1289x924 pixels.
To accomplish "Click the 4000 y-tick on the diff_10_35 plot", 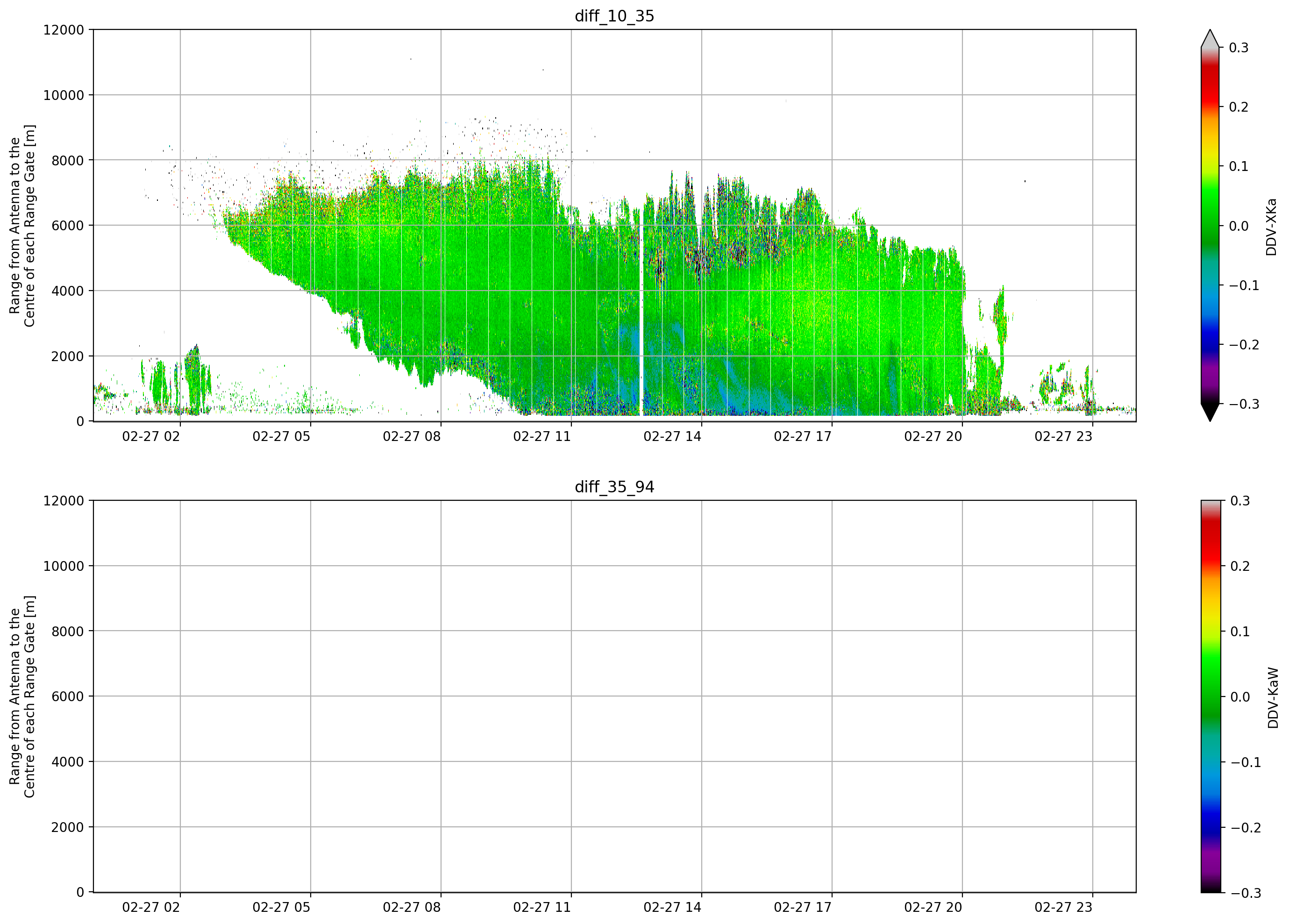I will pos(68,291).
